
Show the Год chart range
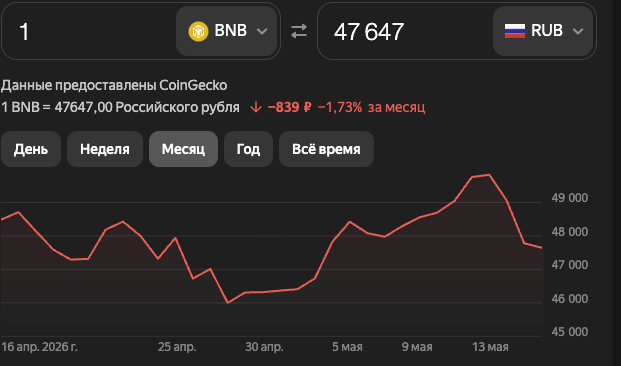click(248, 149)
